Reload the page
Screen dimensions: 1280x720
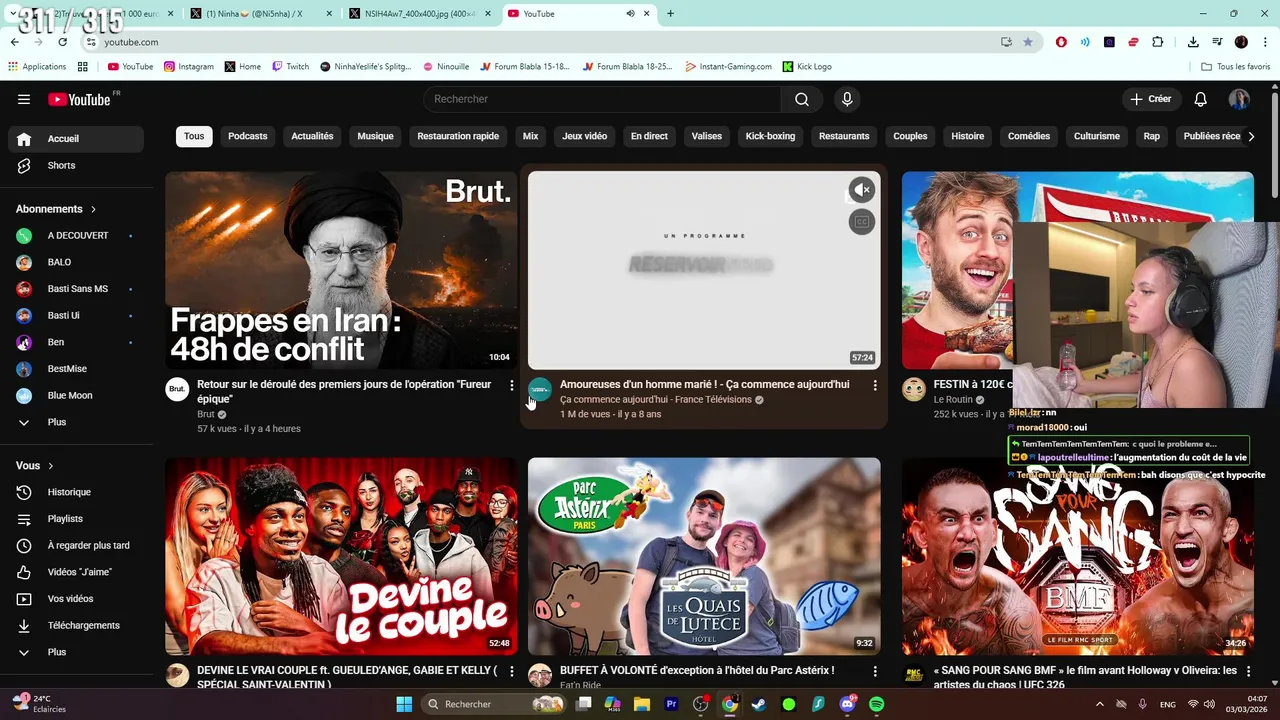click(62, 42)
